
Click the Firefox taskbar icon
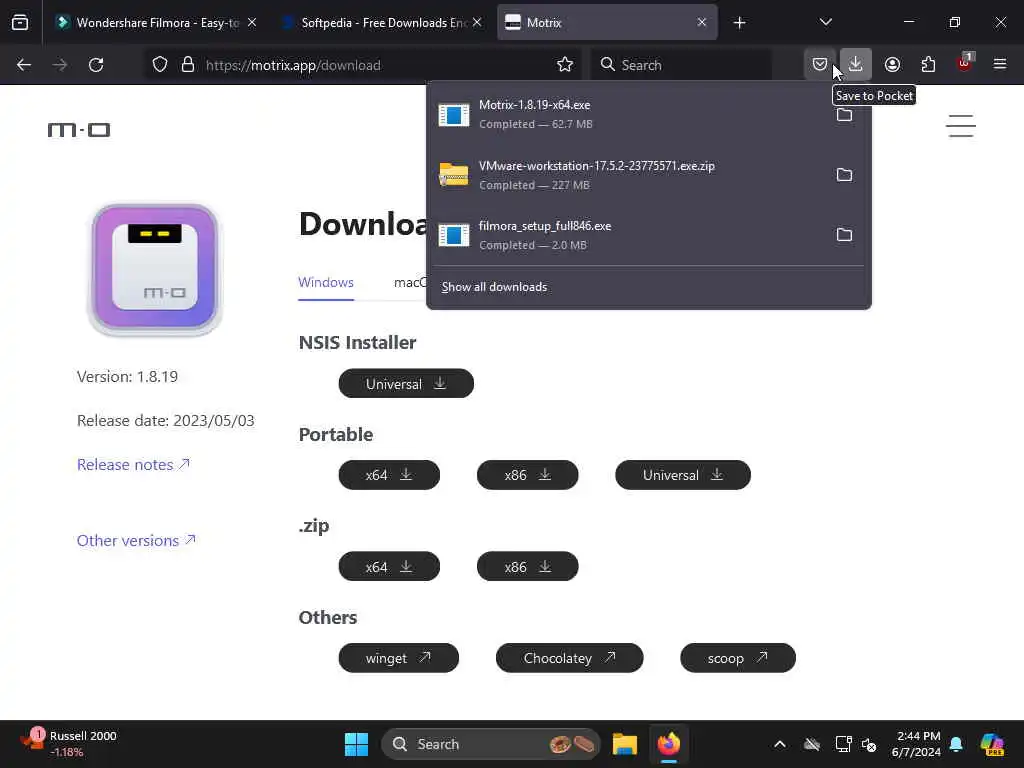click(x=669, y=744)
